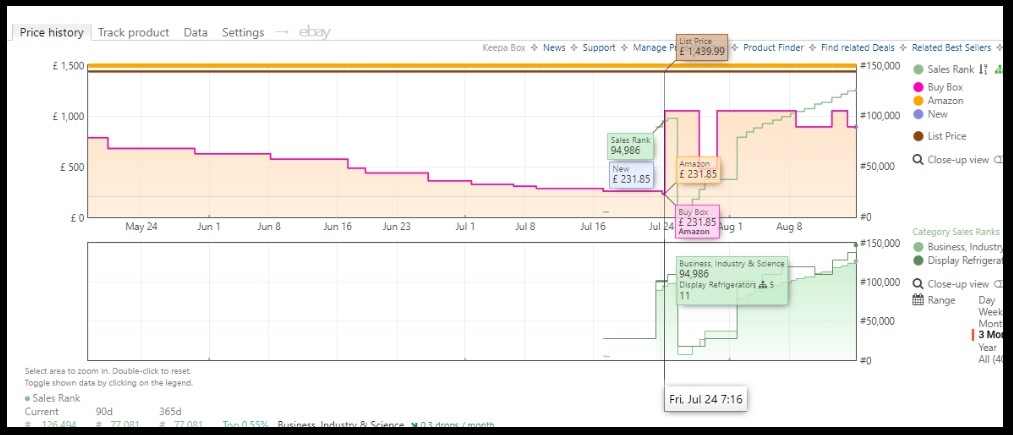This screenshot has width=1013, height=435.
Task: Click the 'May 24' date axis label
Action: tap(141, 227)
